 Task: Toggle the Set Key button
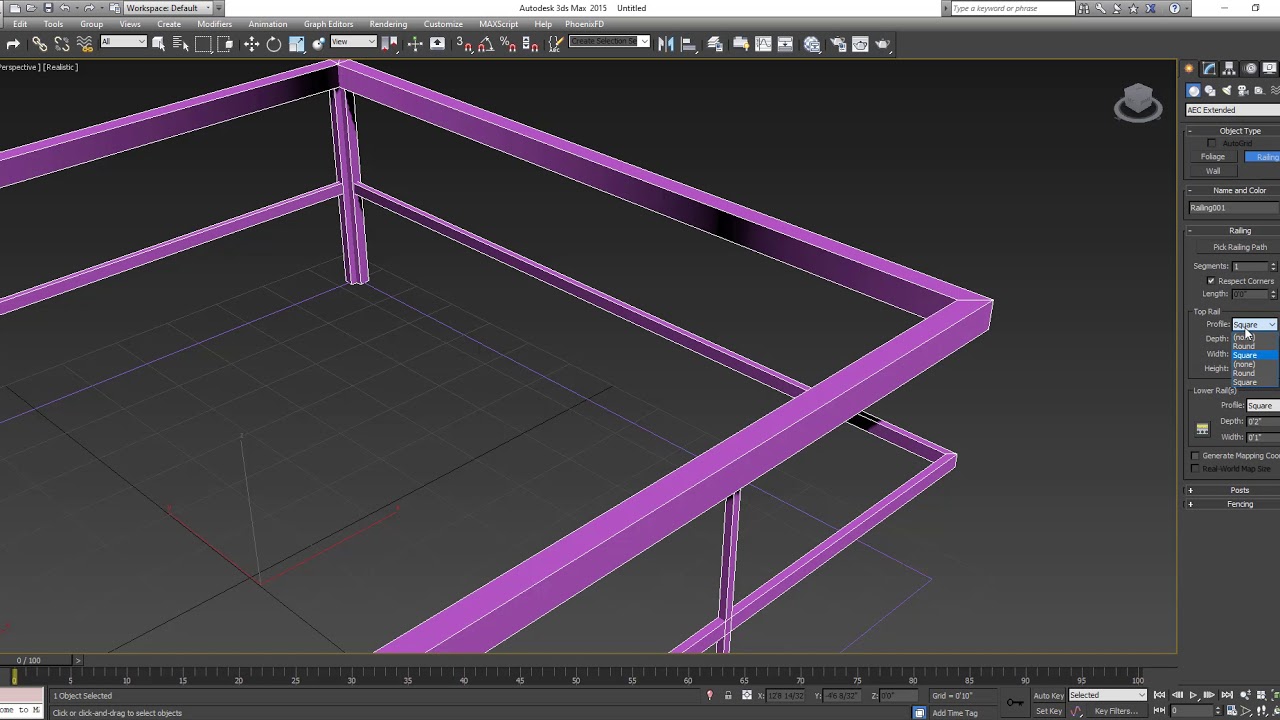click(1049, 711)
